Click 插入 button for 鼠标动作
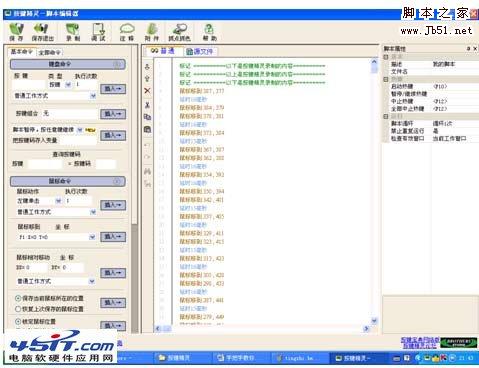This screenshot has width=479, height=368. [x=113, y=205]
